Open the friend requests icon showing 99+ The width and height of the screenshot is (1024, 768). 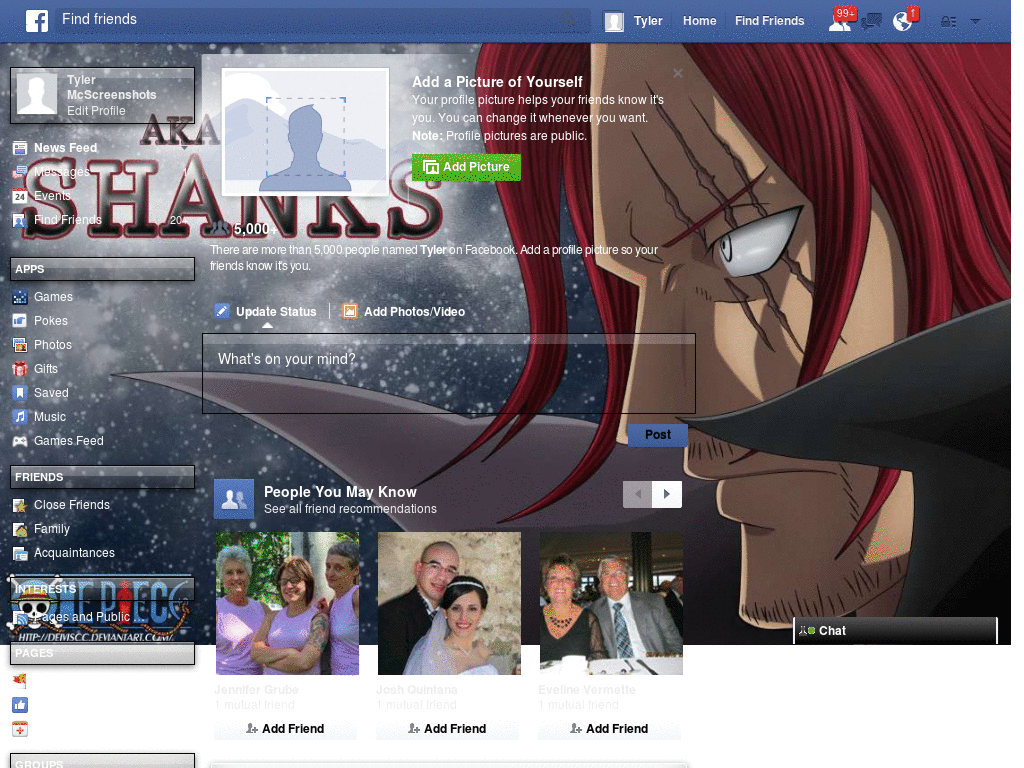point(840,20)
